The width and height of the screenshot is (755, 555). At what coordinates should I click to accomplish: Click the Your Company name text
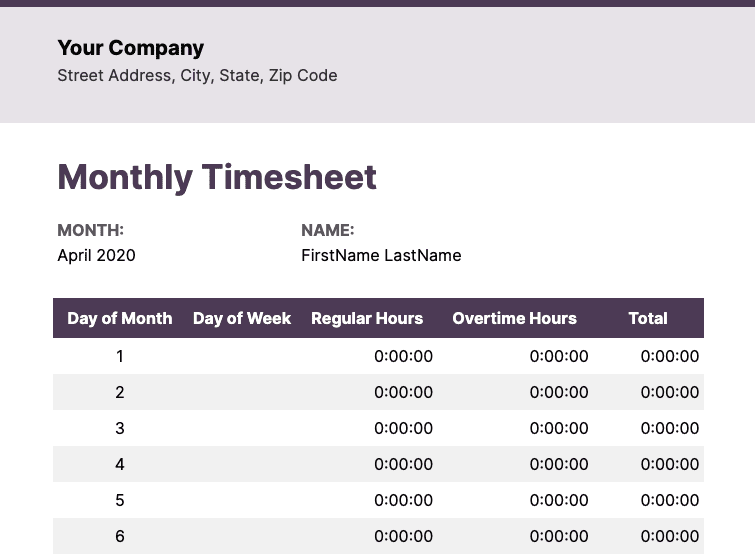tap(131, 48)
